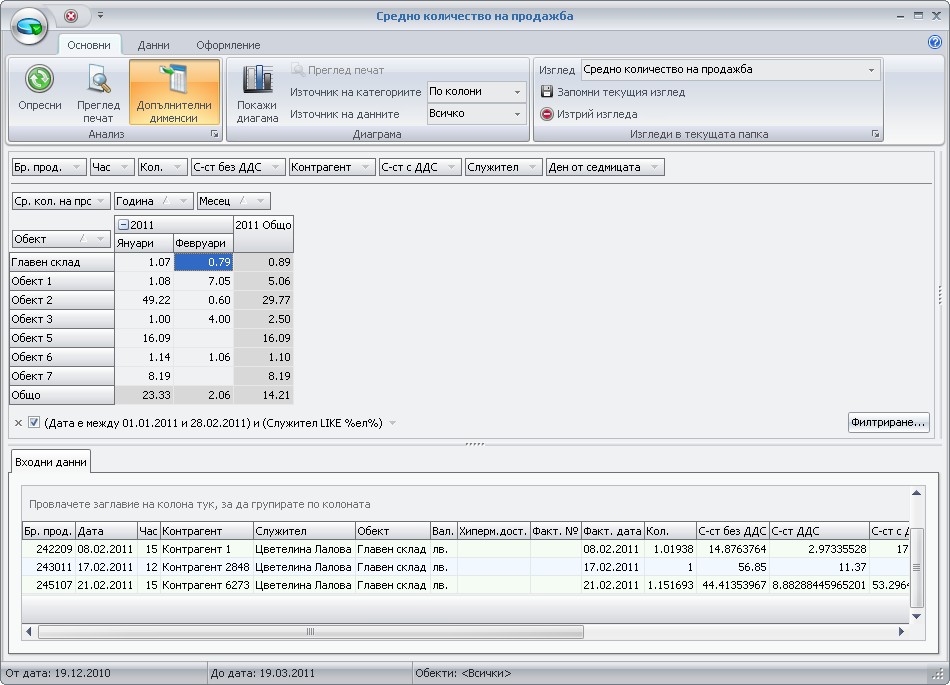Open the Изглед combo box
Viewport: 950px width, 685px height.
click(731, 70)
